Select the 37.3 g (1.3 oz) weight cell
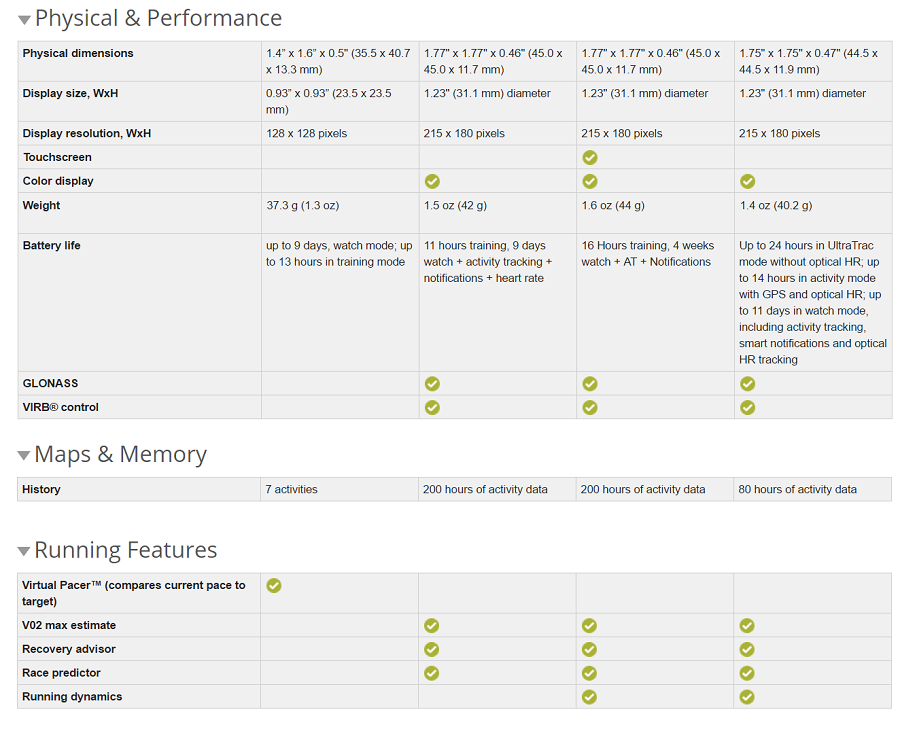Screen dimensions: 900x731 [x=302, y=205]
